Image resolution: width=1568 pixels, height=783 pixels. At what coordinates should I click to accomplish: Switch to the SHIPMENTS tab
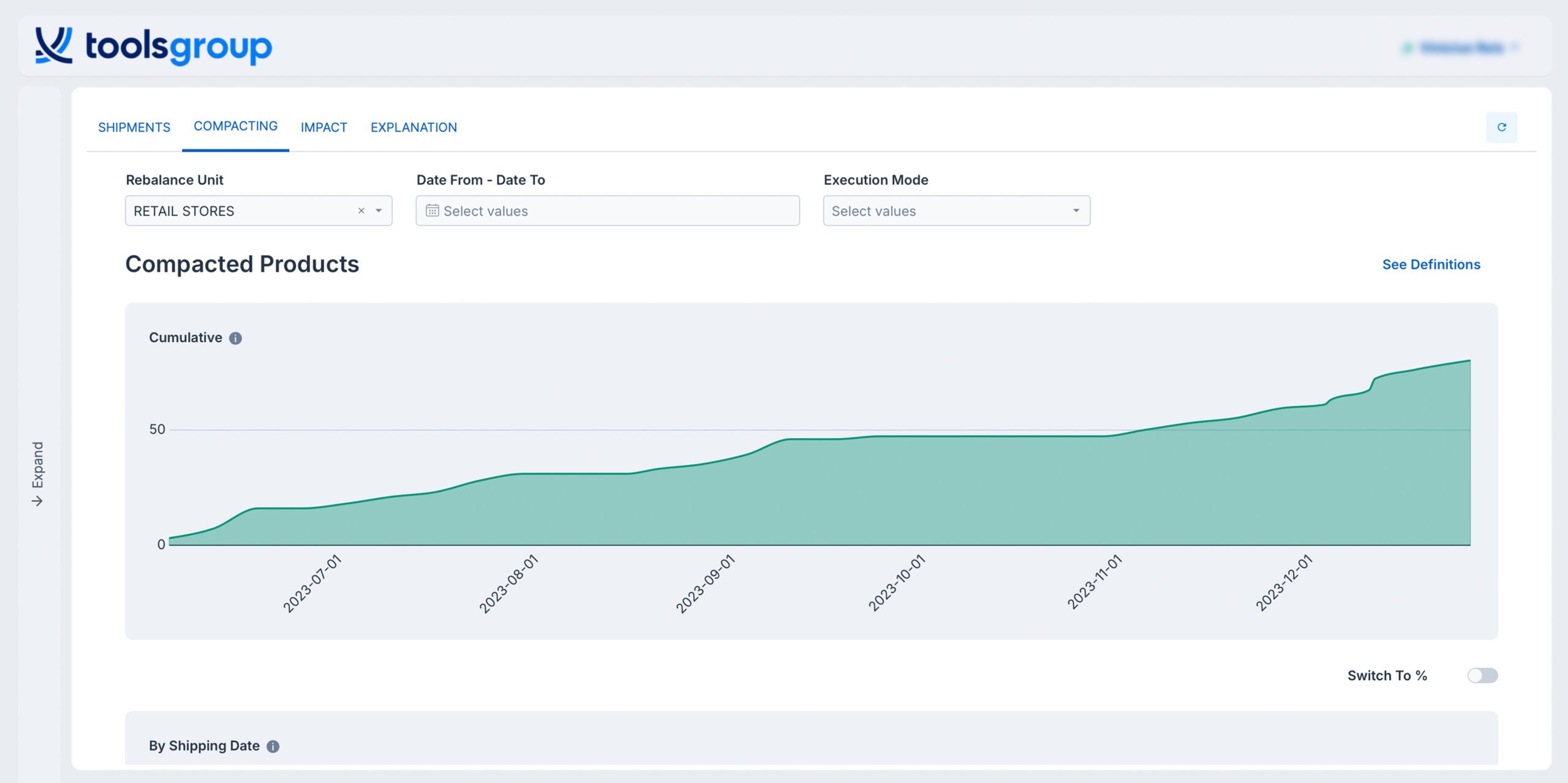tap(134, 127)
